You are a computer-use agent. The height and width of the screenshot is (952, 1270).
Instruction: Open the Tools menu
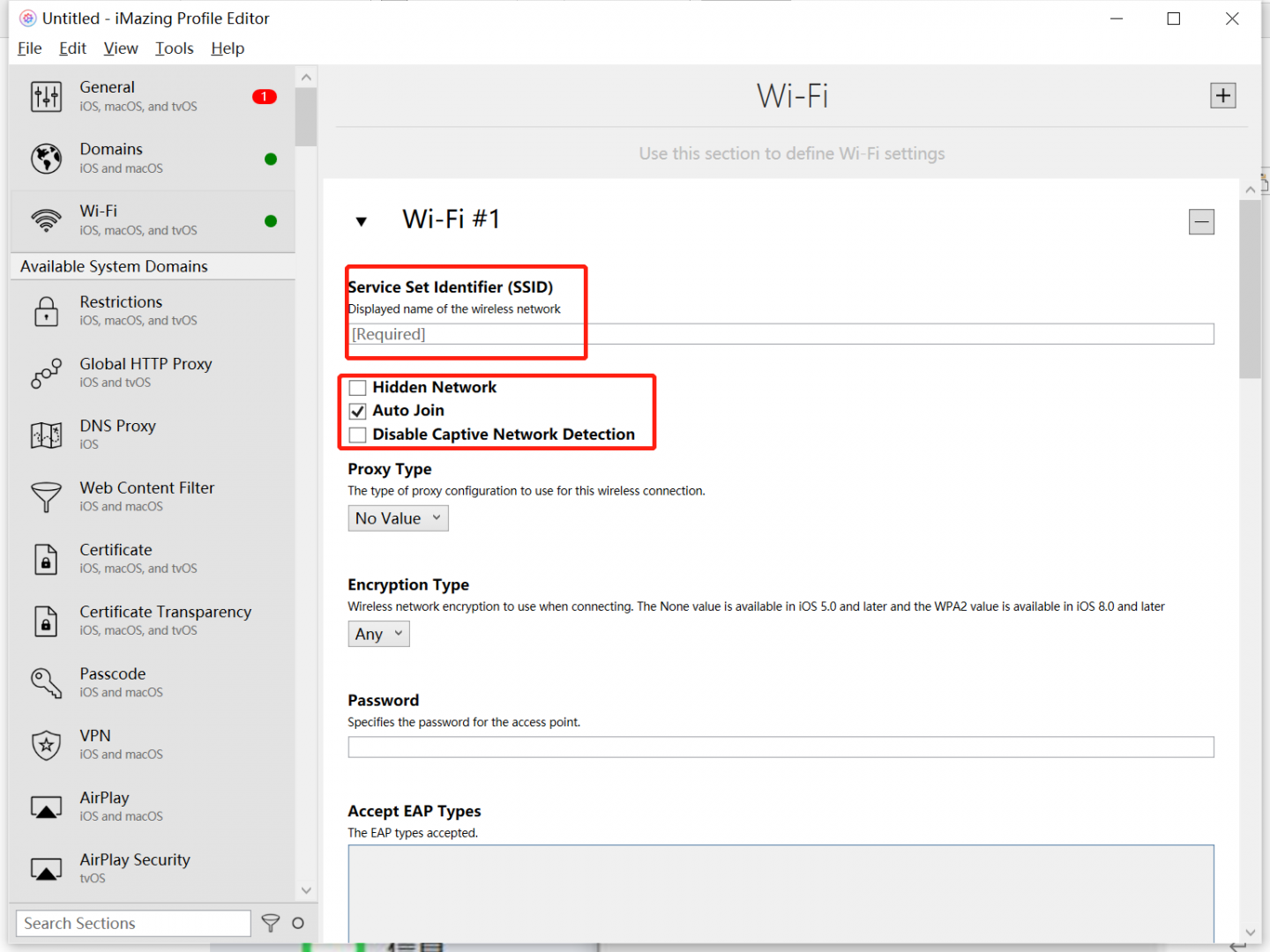click(175, 48)
